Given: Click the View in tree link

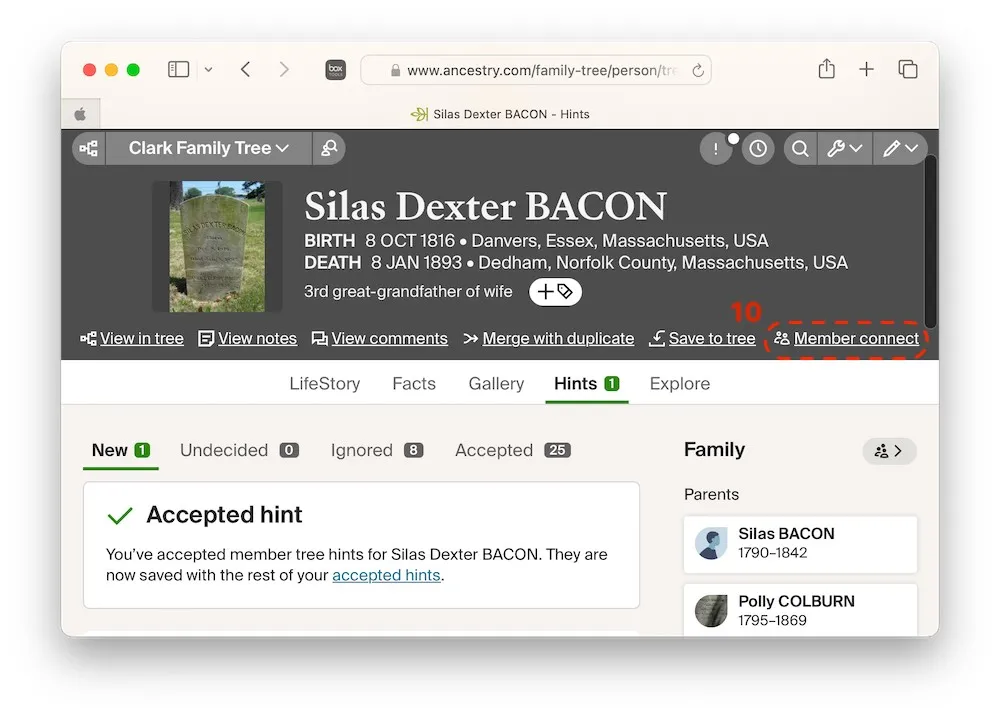Looking at the screenshot, I should click(x=132, y=339).
